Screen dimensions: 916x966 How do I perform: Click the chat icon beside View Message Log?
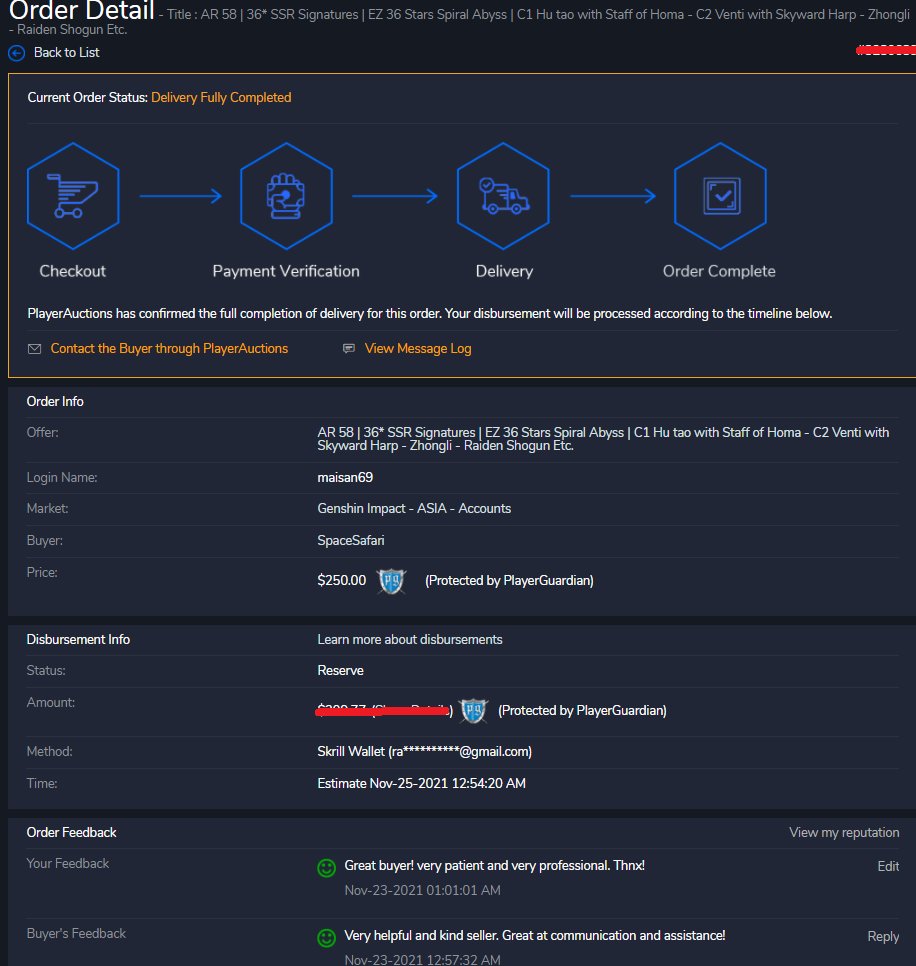[x=349, y=349]
